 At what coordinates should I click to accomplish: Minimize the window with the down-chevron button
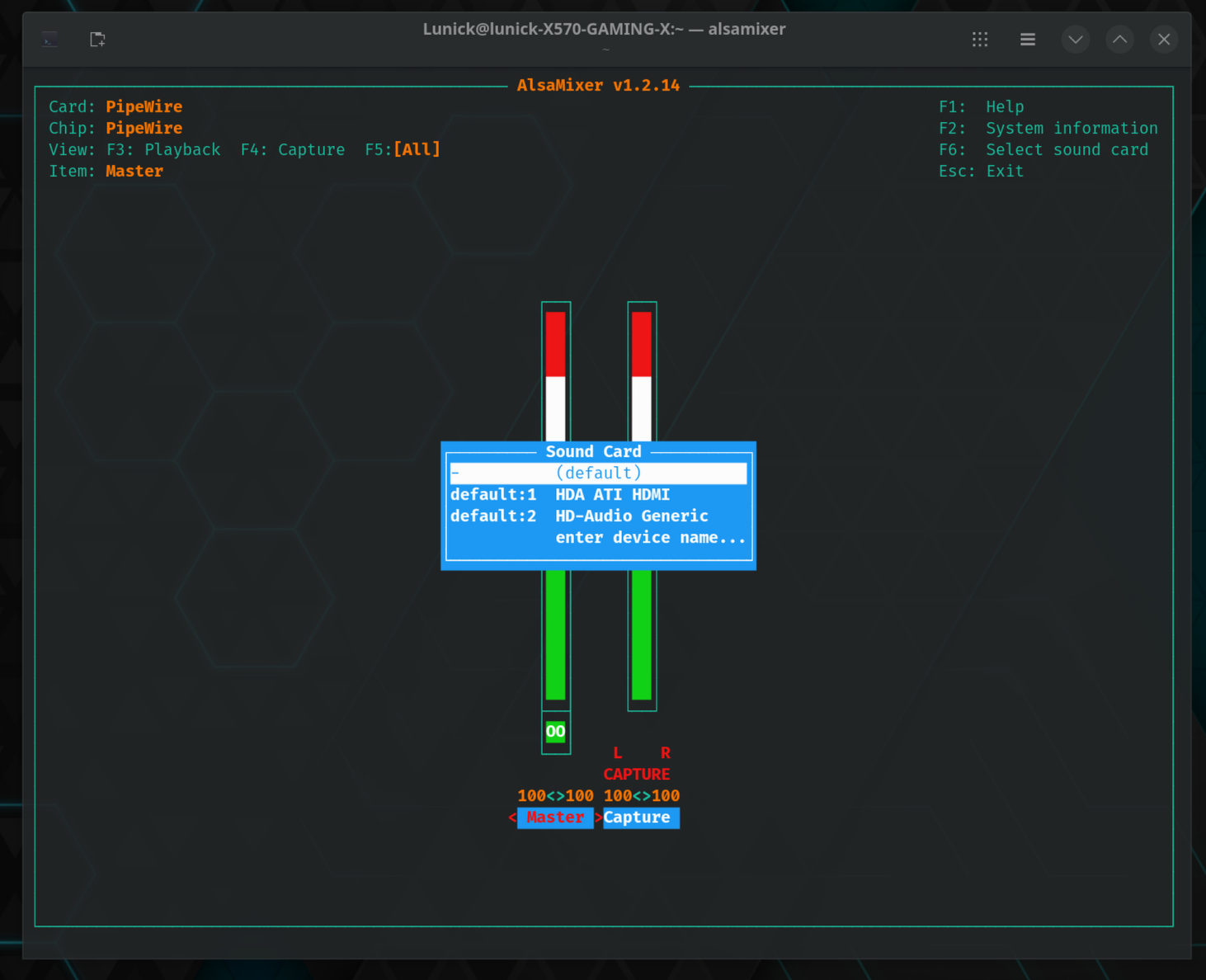coord(1075,40)
